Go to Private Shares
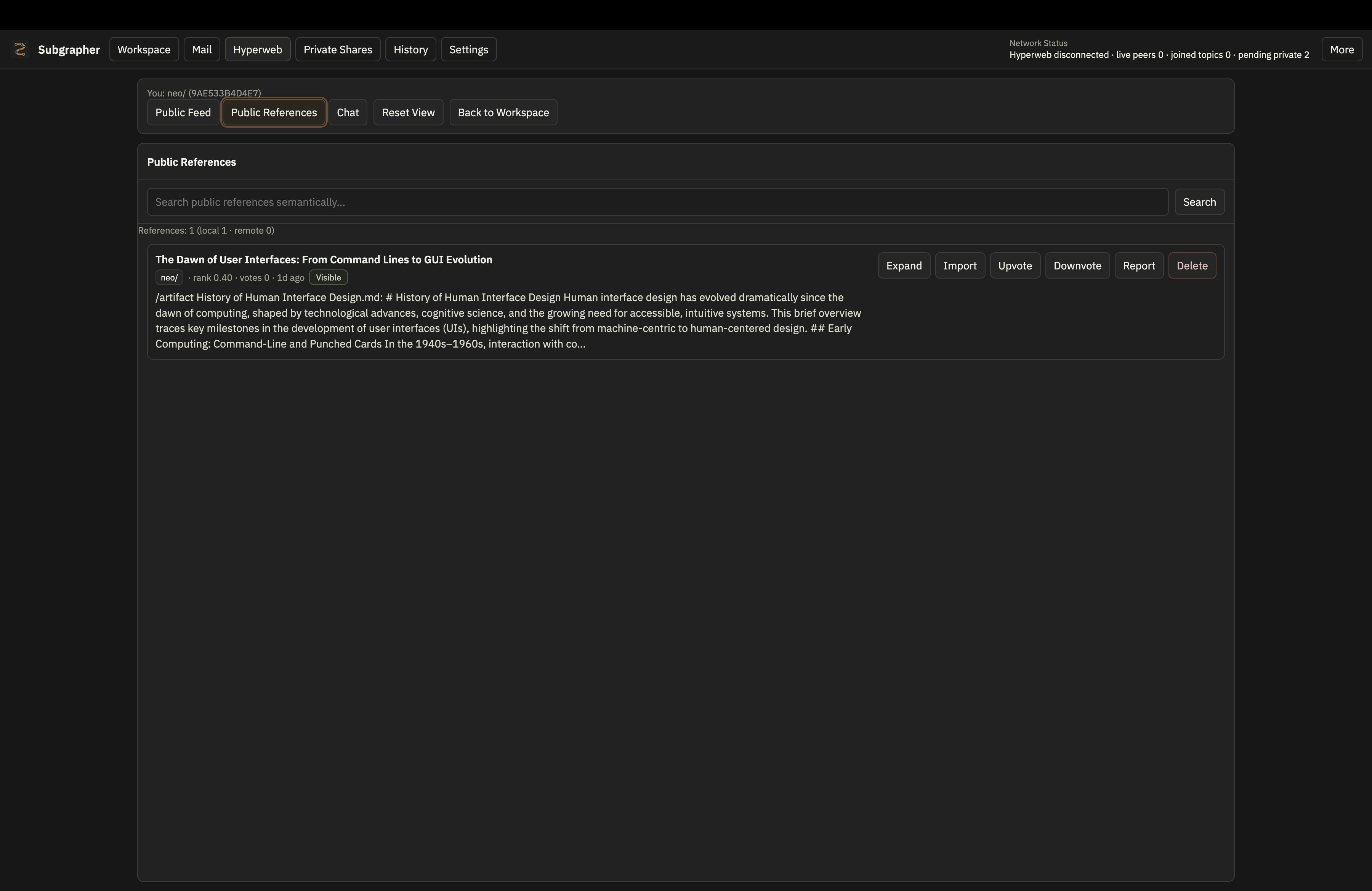The height and width of the screenshot is (891, 1372). pos(338,50)
